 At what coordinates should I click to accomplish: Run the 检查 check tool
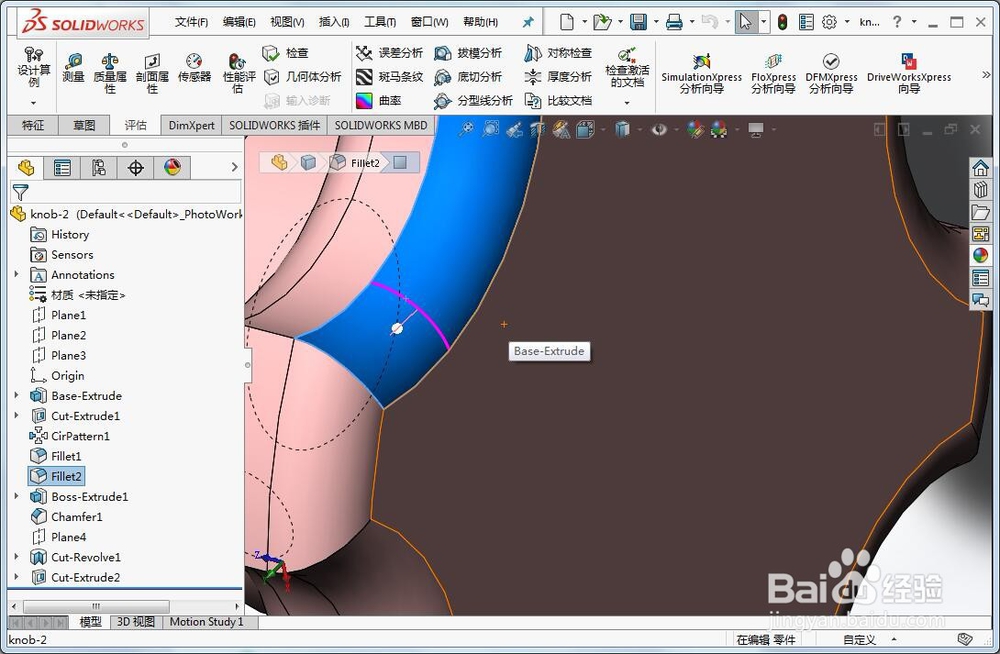285,53
